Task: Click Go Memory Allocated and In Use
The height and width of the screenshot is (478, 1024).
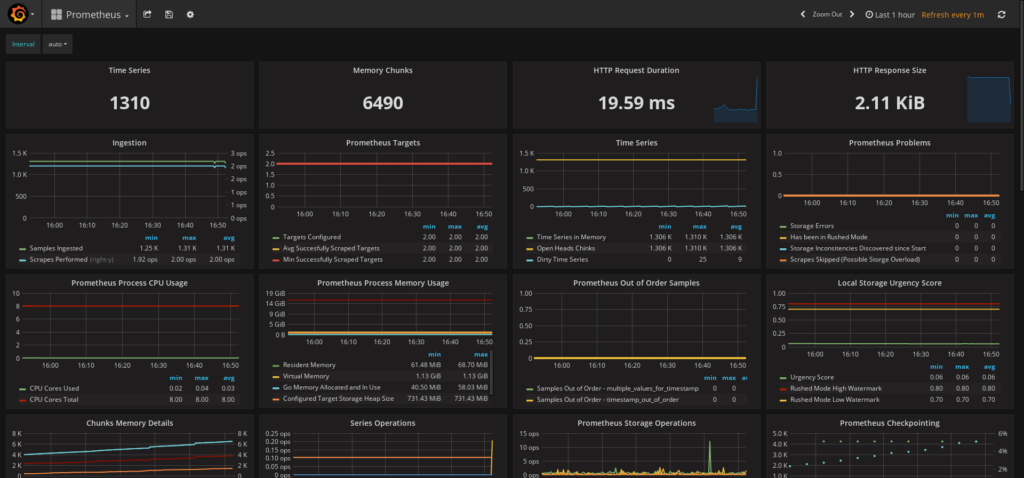Action: pyautogui.click(x=331, y=387)
